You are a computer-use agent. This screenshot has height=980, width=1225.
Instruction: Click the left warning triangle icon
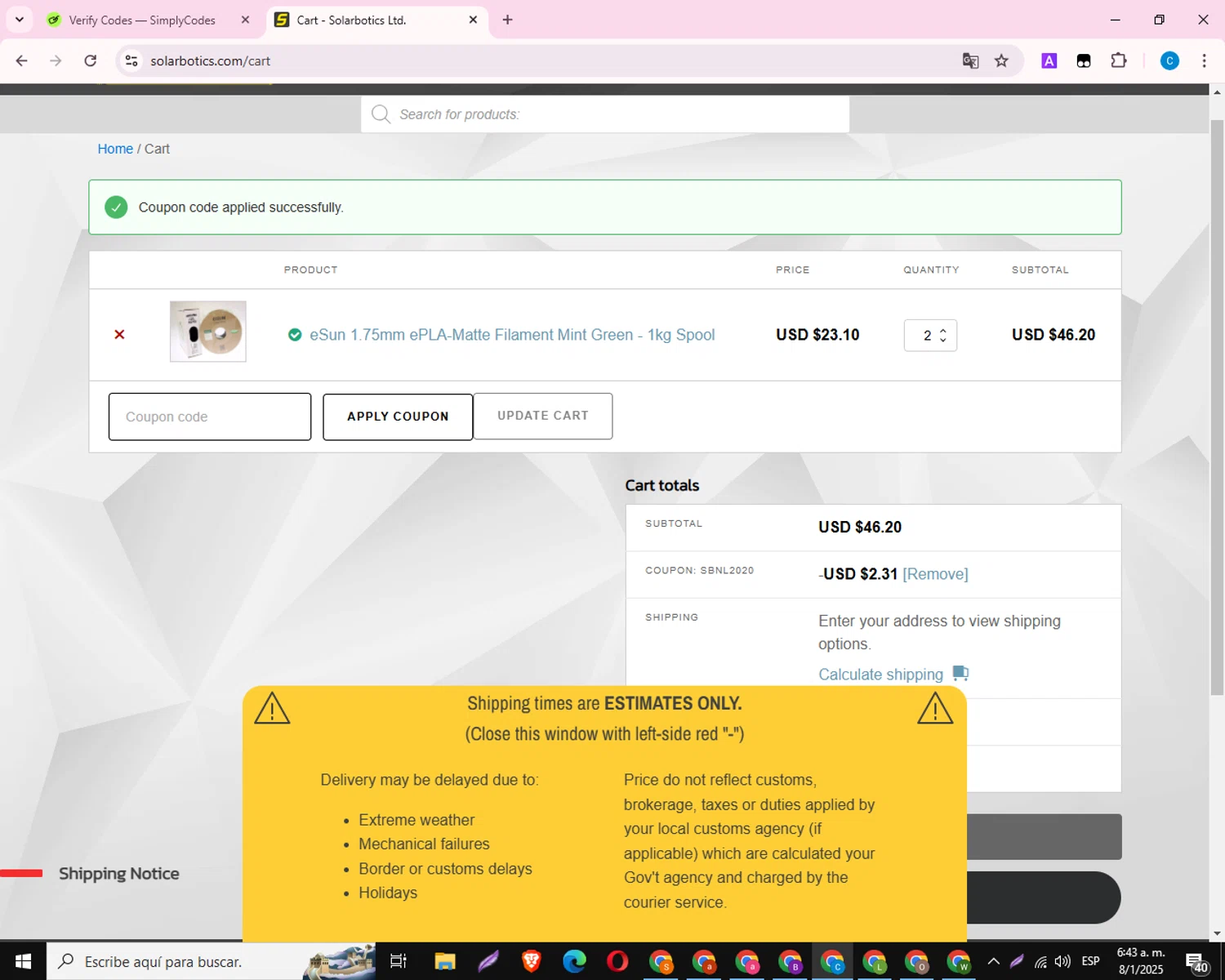pos(272,708)
